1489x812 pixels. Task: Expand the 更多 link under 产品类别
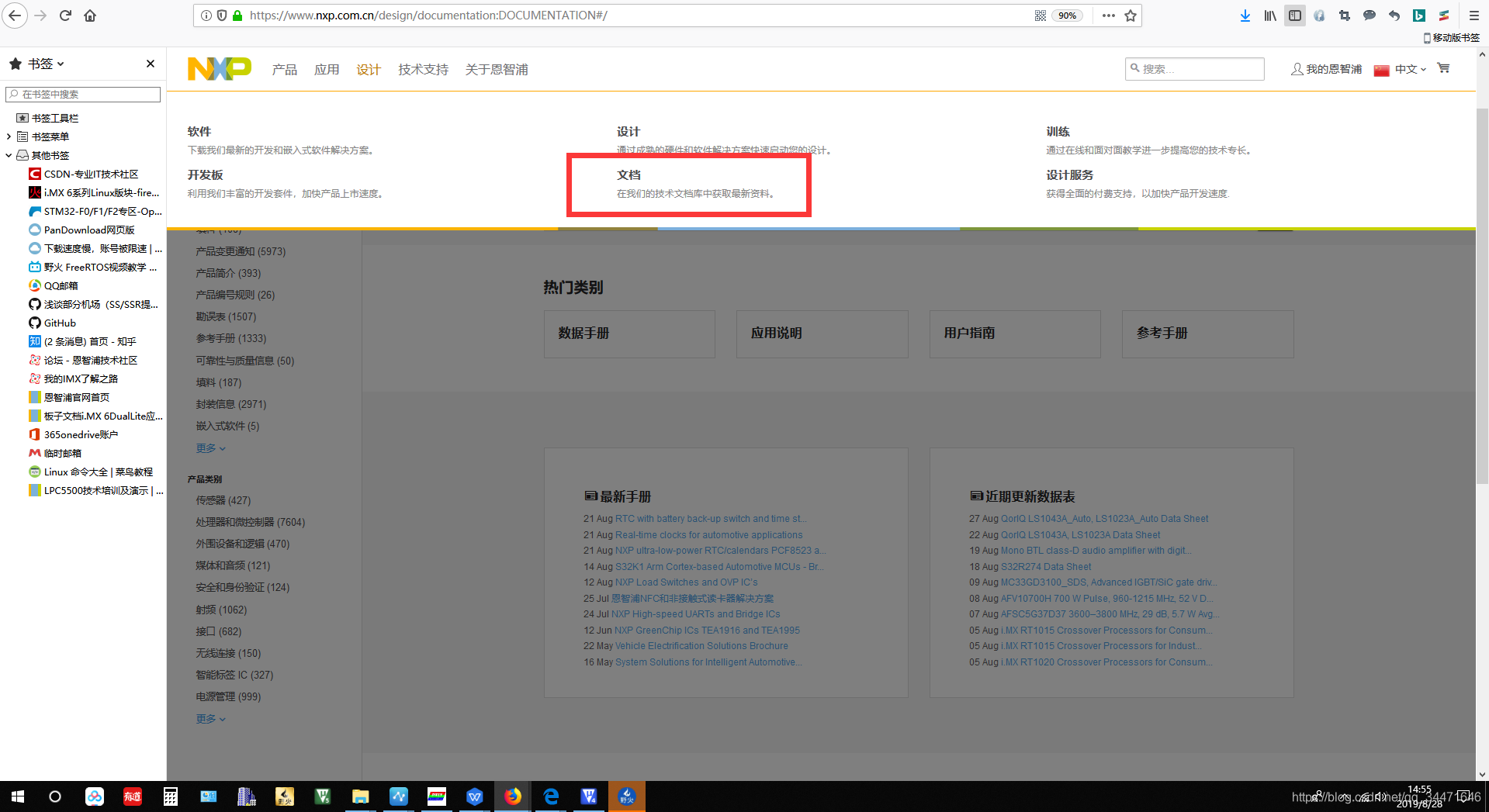pos(209,718)
